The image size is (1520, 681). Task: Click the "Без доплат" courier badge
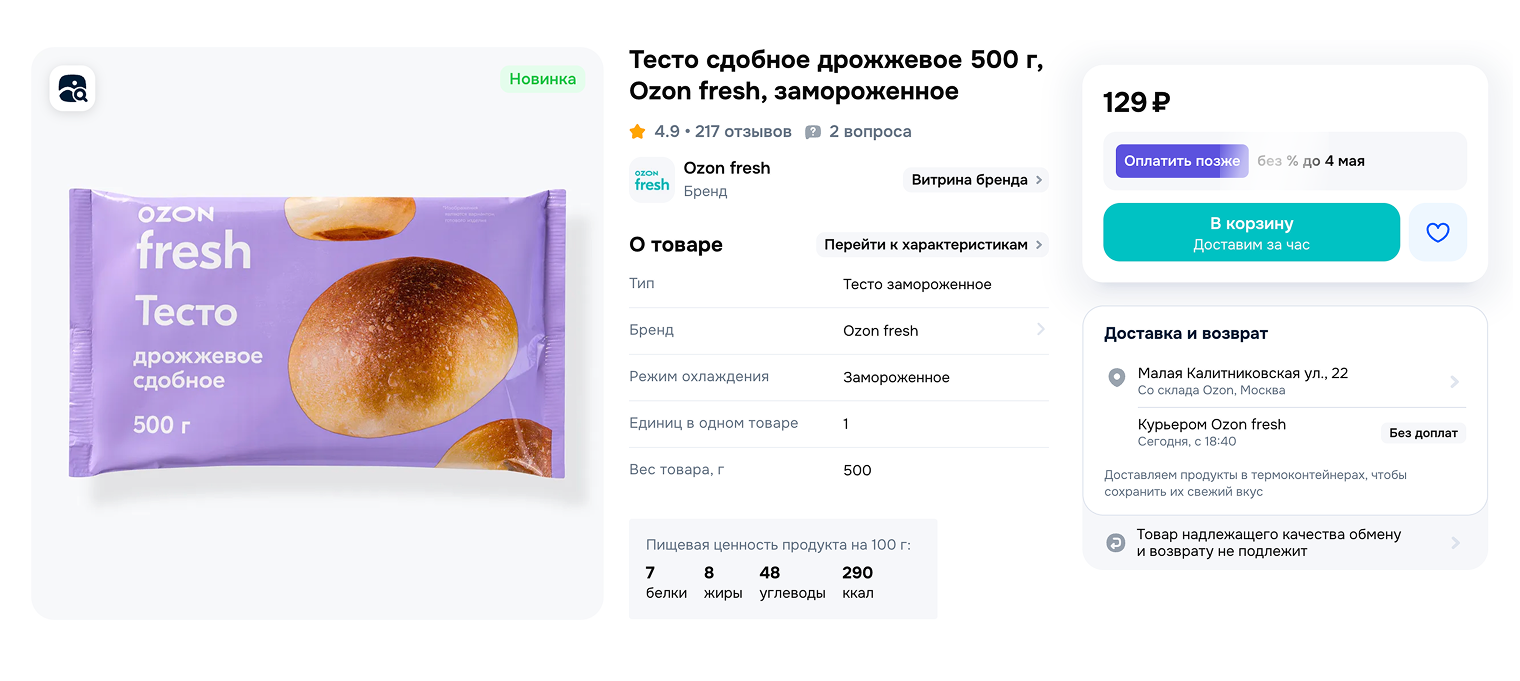1423,433
